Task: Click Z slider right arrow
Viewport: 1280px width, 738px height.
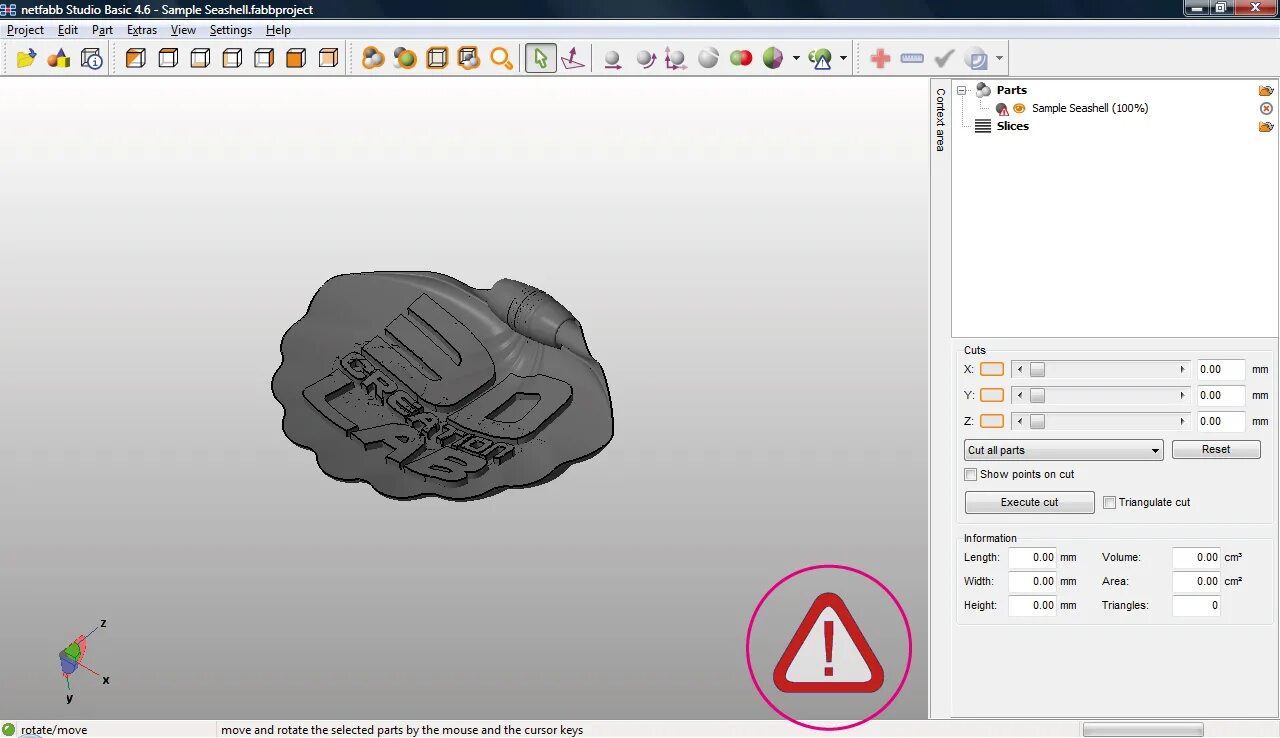Action: point(1182,421)
